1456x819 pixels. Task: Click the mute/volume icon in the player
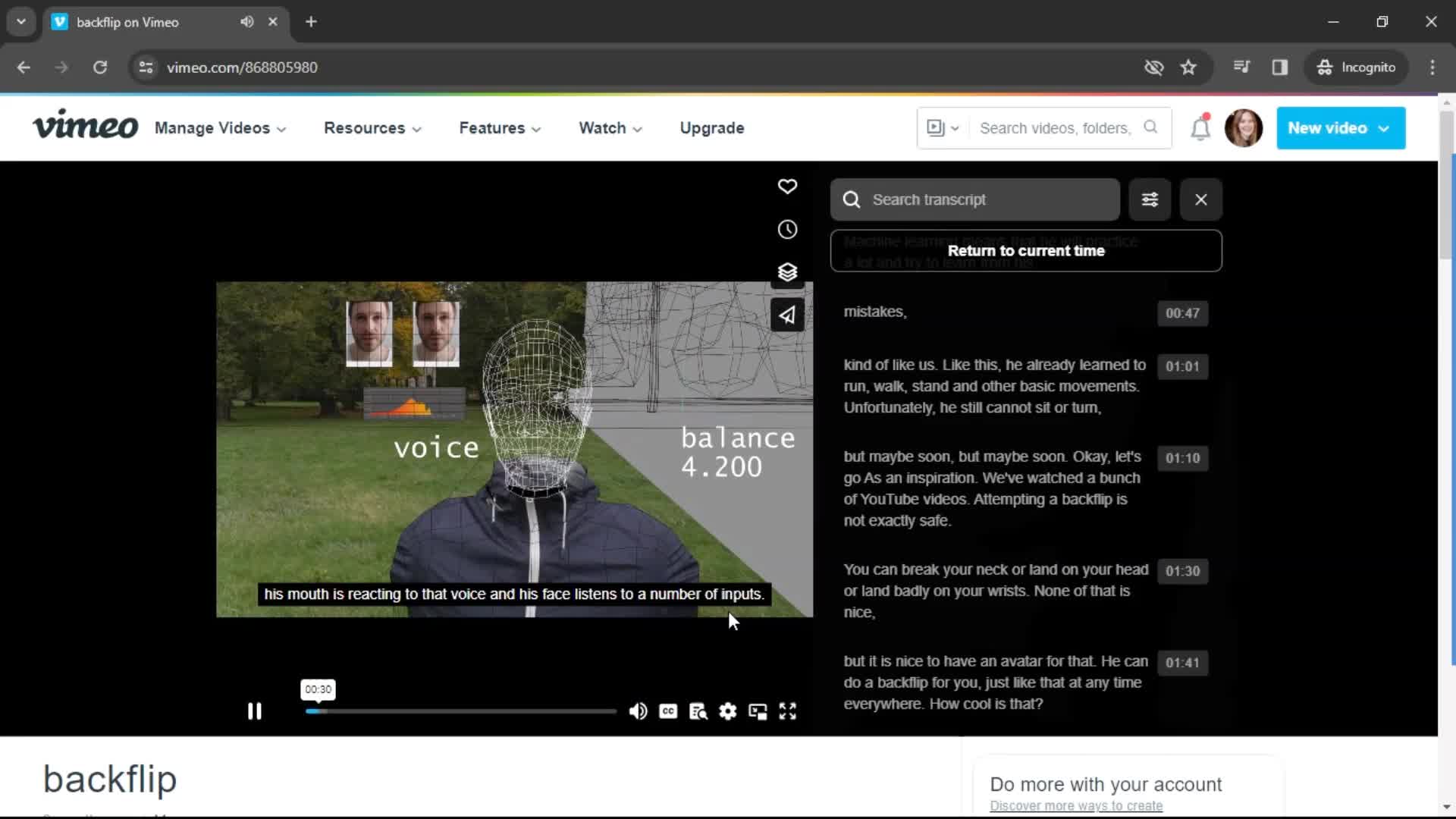pos(638,711)
